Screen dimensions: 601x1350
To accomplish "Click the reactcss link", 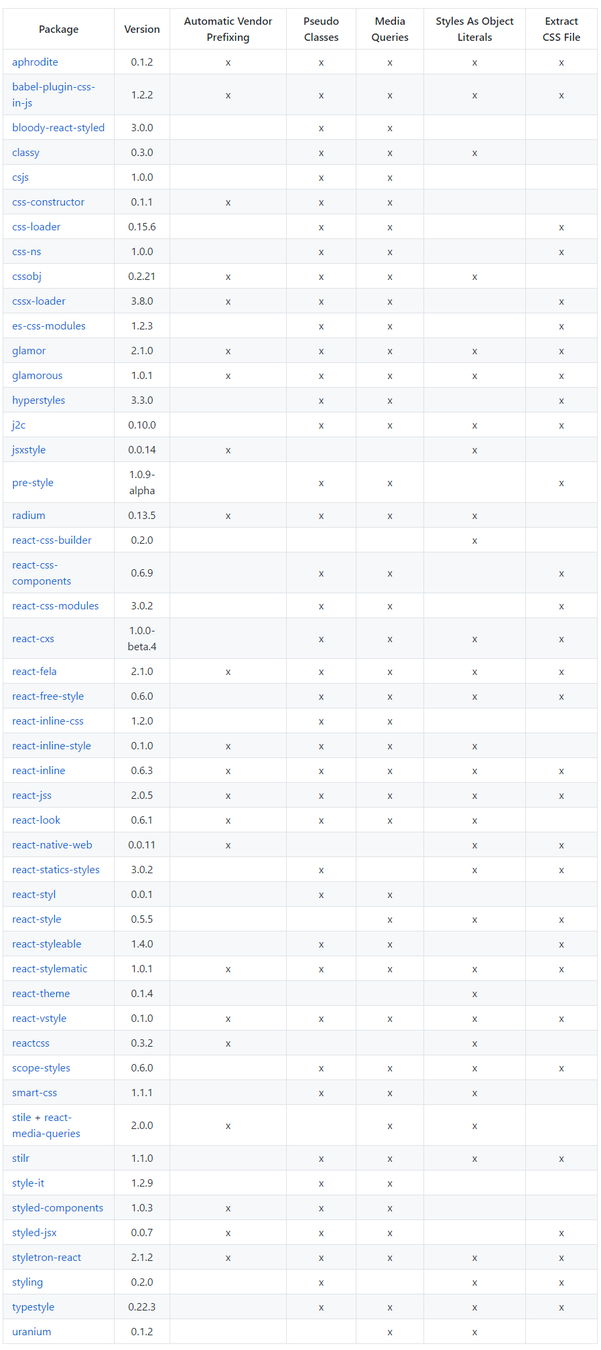I will click(31, 1043).
